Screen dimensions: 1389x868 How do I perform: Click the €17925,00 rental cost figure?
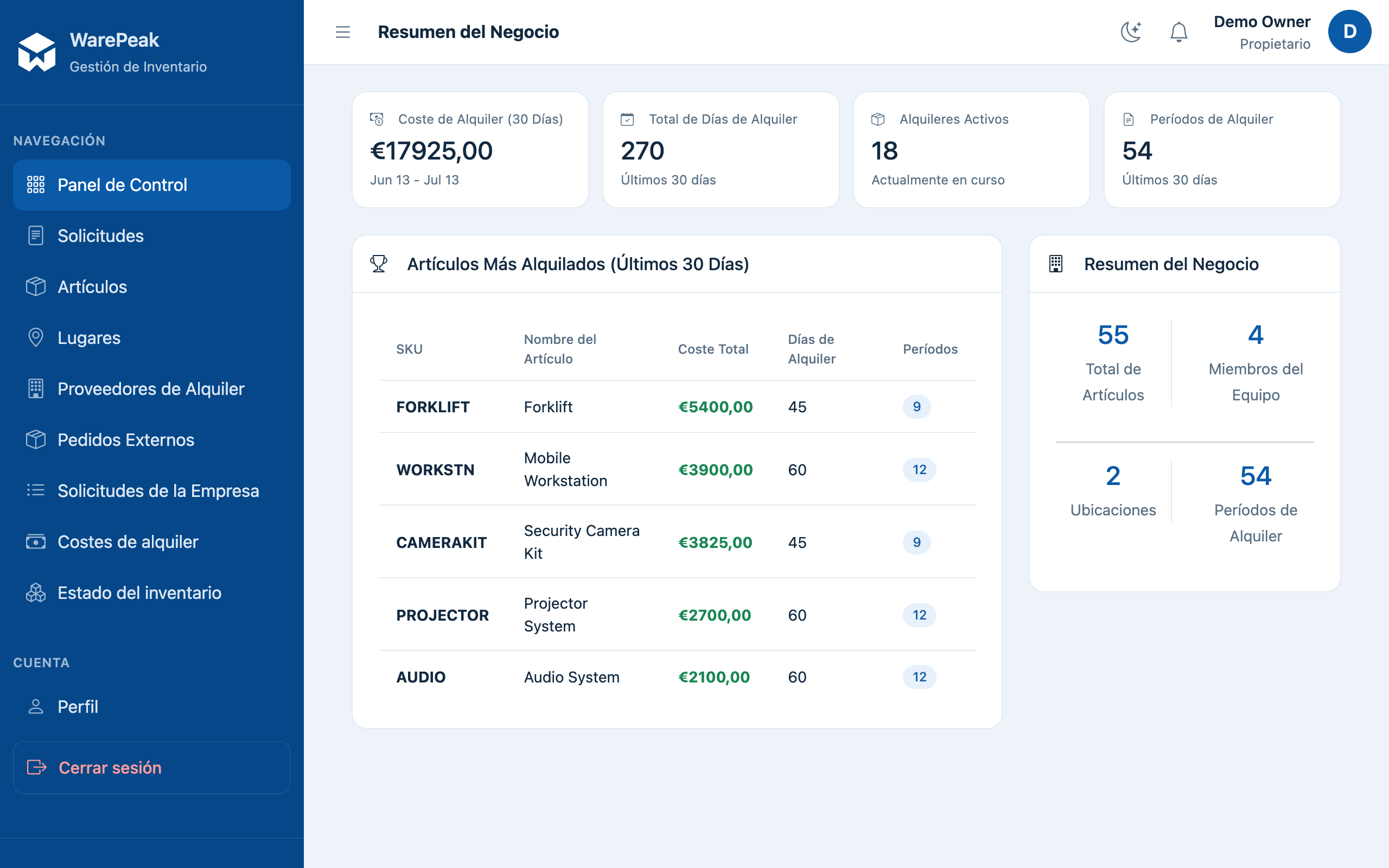click(432, 151)
